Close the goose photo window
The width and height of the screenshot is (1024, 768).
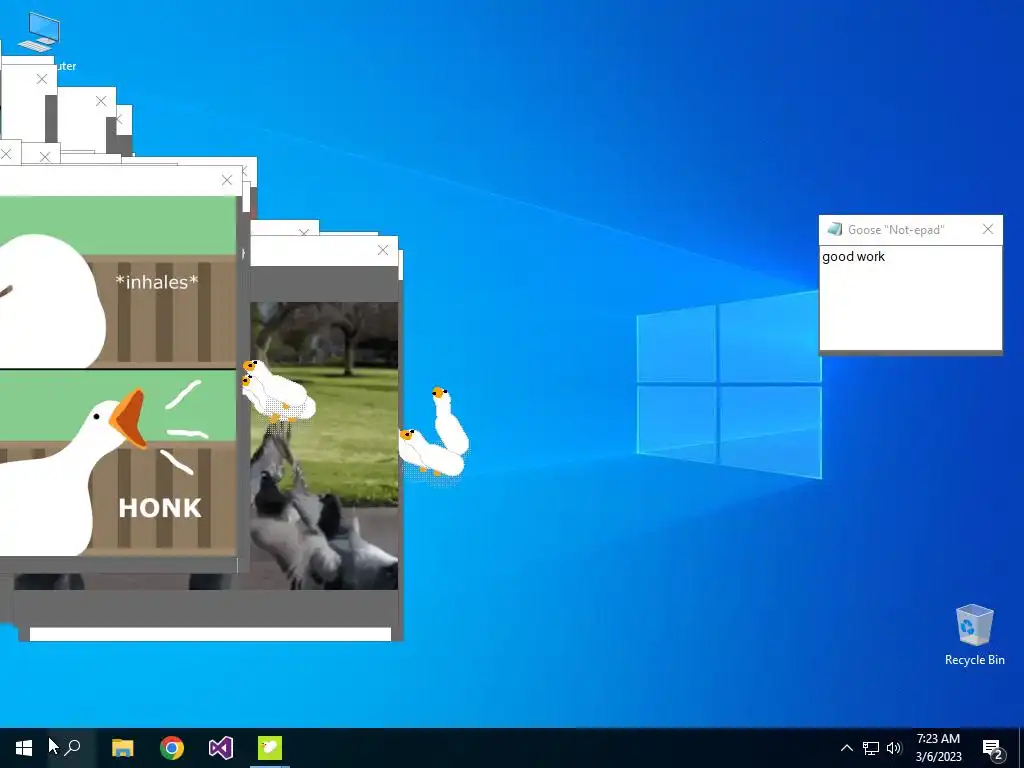[383, 250]
